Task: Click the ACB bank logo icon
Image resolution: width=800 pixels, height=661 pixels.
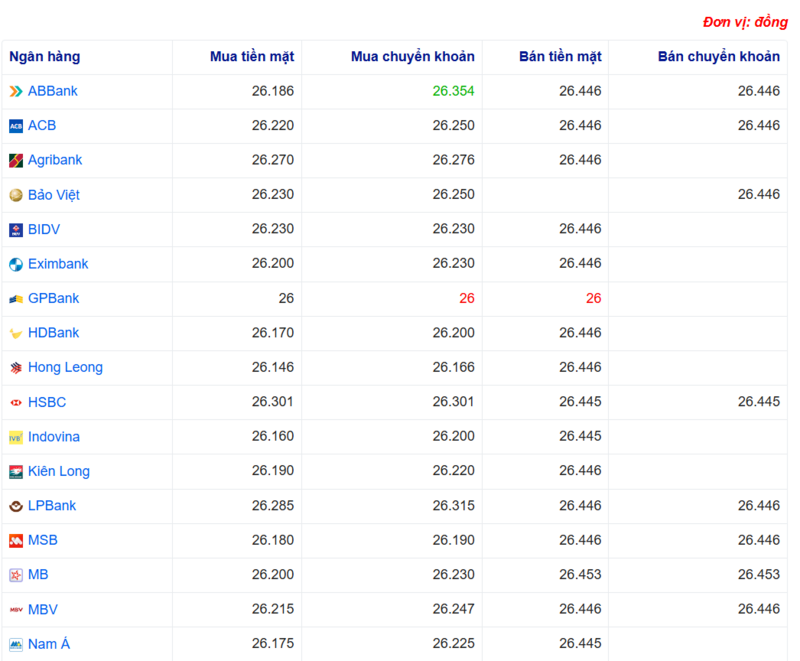Action: point(16,126)
